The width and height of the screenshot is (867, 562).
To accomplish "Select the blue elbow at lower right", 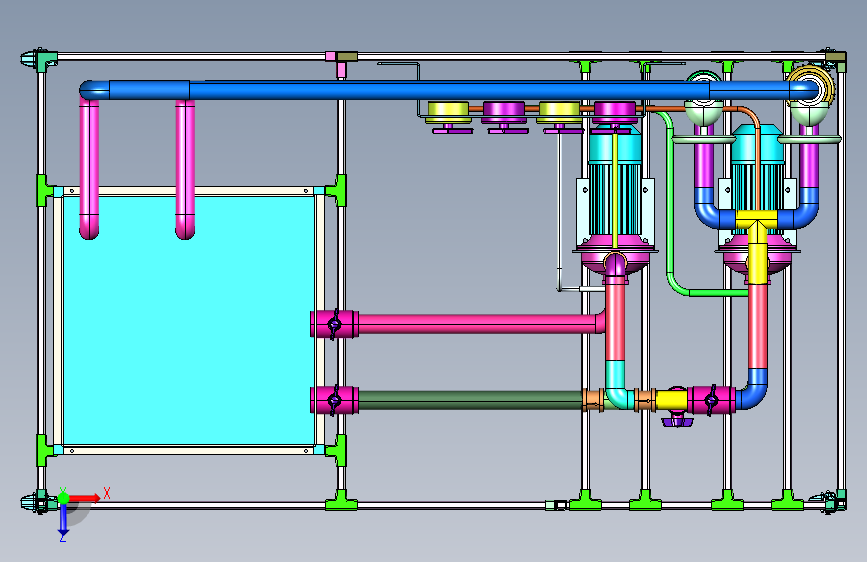I will pyautogui.click(x=754, y=391).
